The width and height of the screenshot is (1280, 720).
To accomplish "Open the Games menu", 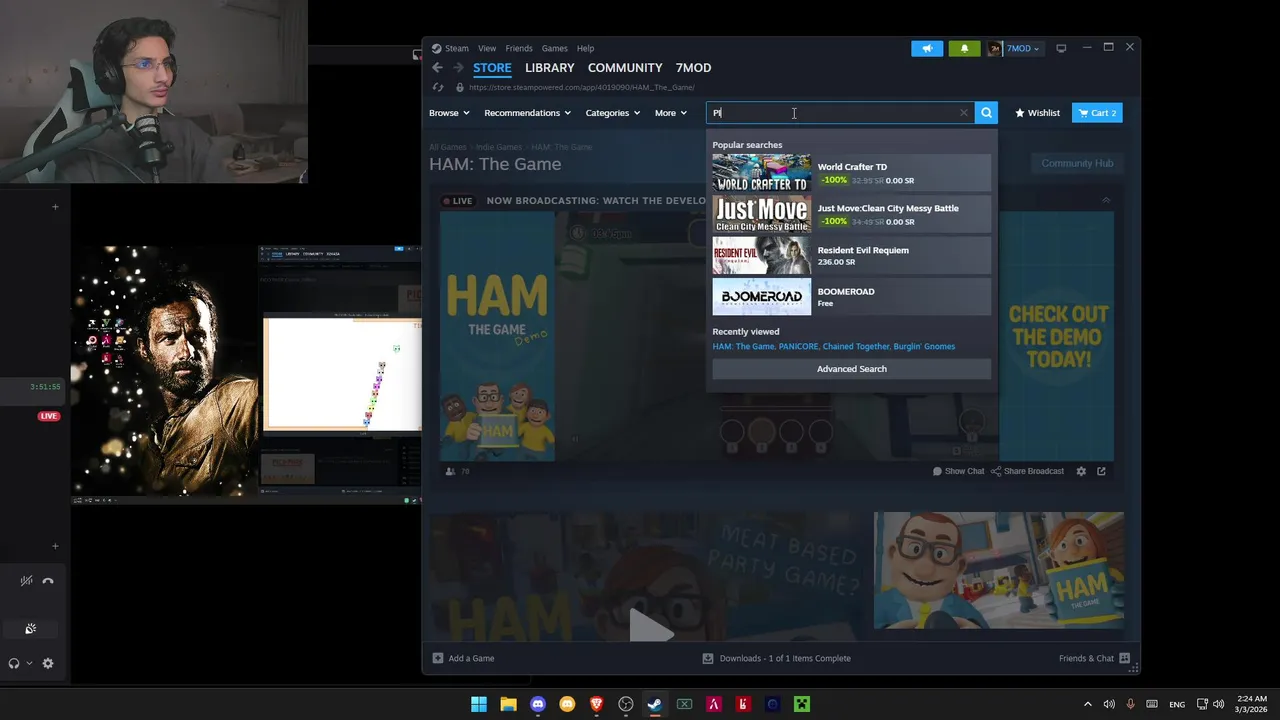I will 554,48.
